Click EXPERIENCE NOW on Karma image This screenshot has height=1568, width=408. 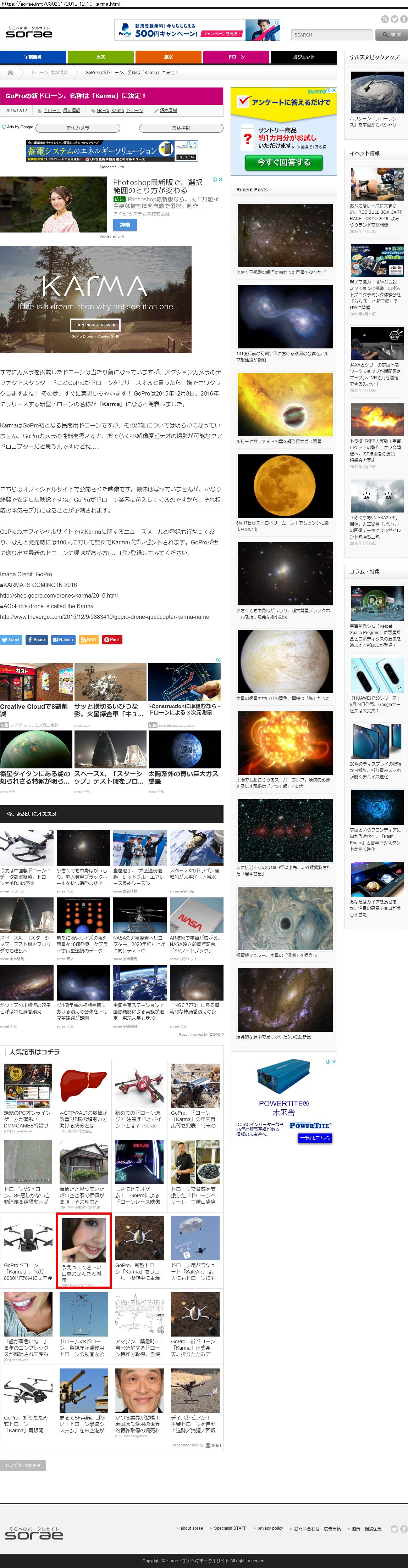95,325
